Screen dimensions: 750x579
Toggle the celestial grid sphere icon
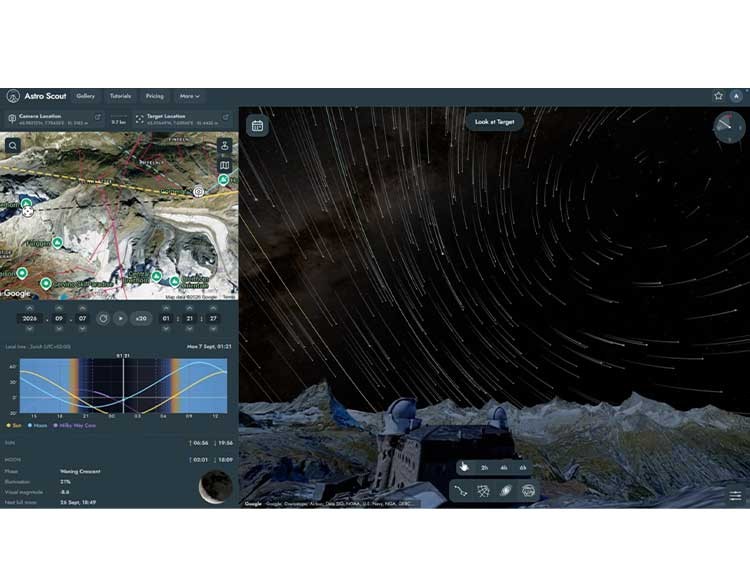pyautogui.click(x=528, y=491)
